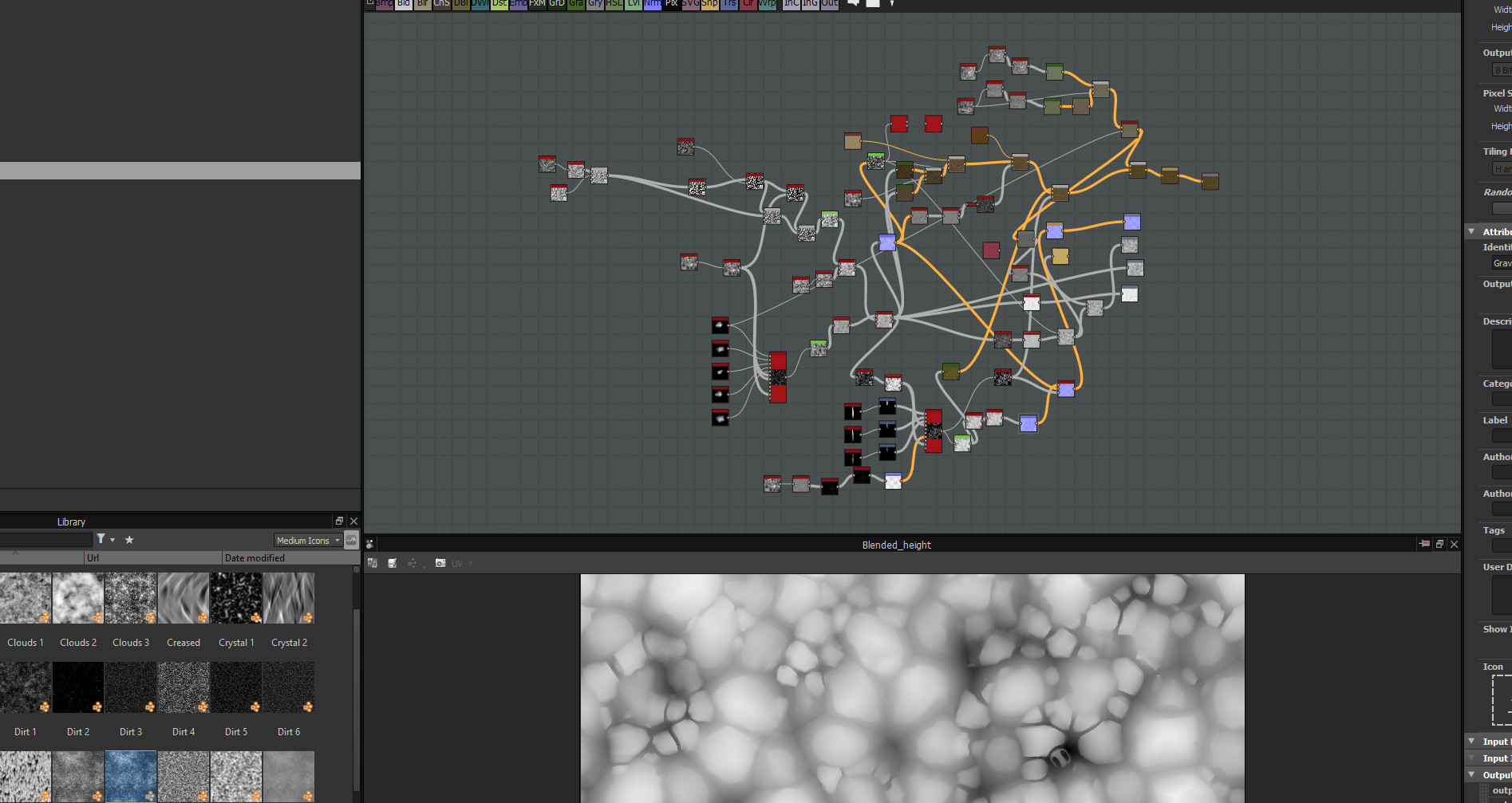Viewport: 1512px width, 803px height.
Task: Open the Medium Icons size dropdown
Action: pyautogui.click(x=308, y=541)
